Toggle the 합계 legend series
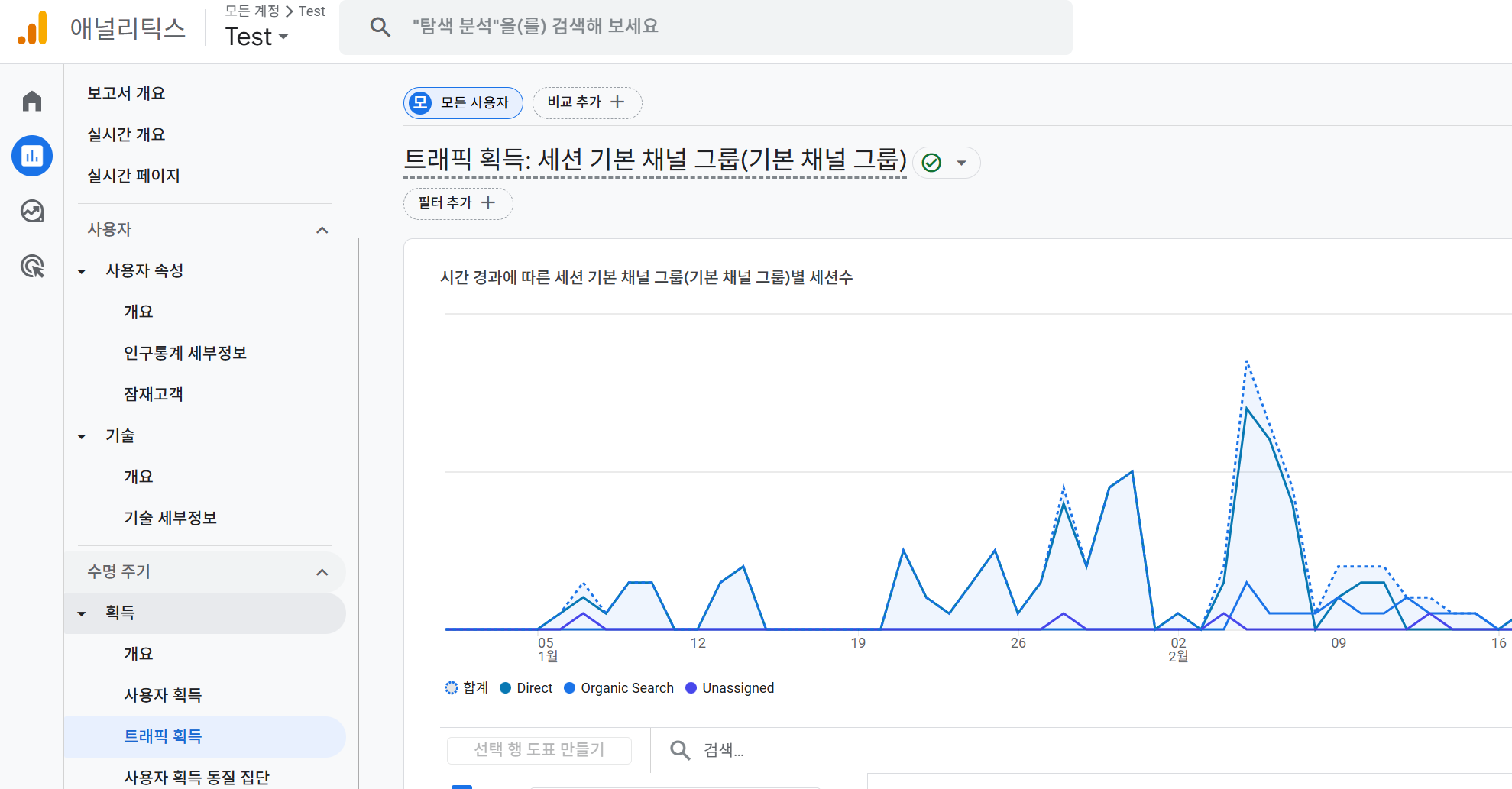The image size is (1512, 789). tap(466, 688)
